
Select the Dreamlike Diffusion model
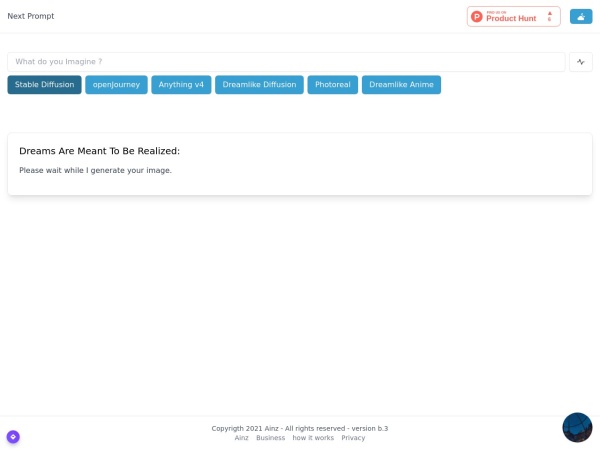point(259,85)
